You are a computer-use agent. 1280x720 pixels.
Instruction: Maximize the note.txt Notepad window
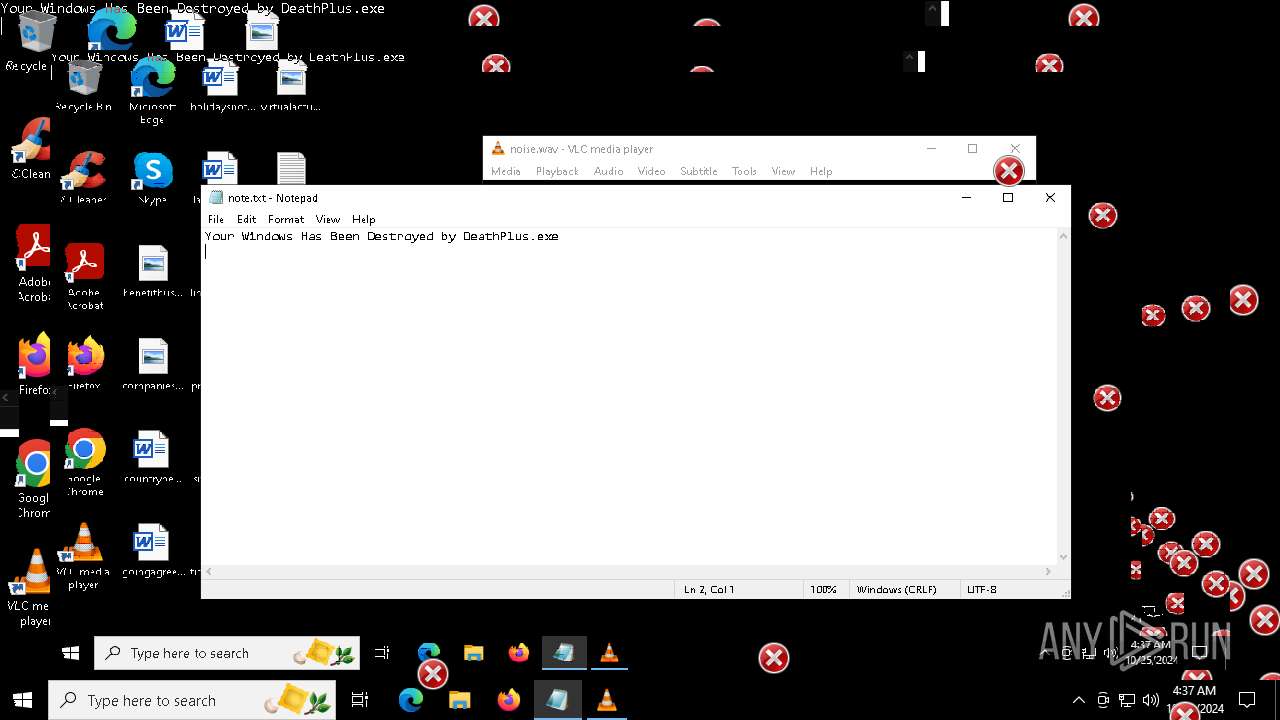(1008, 198)
